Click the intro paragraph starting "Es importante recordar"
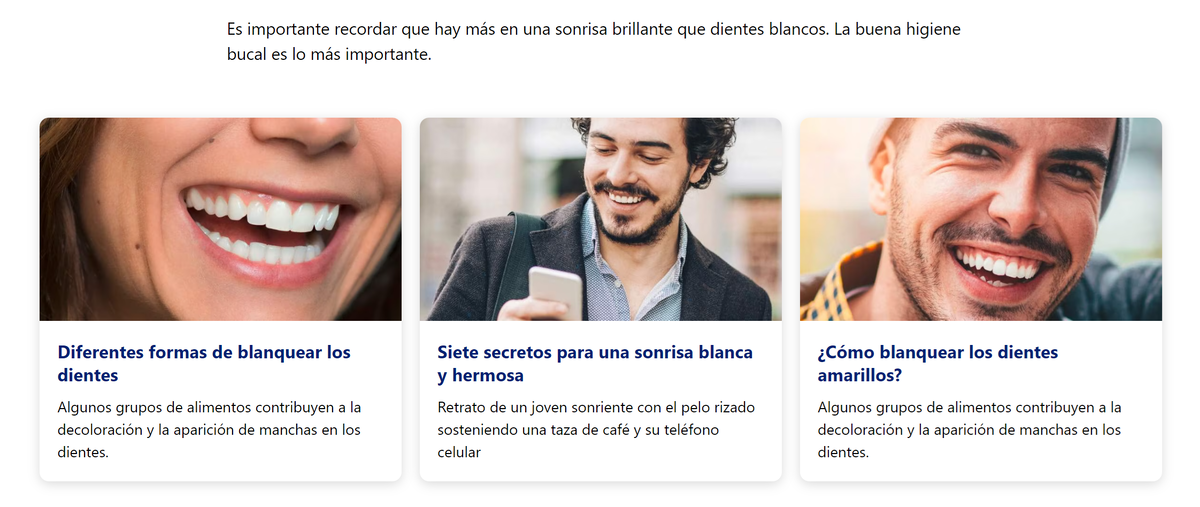The width and height of the screenshot is (1200, 507). pyautogui.click(x=594, y=42)
